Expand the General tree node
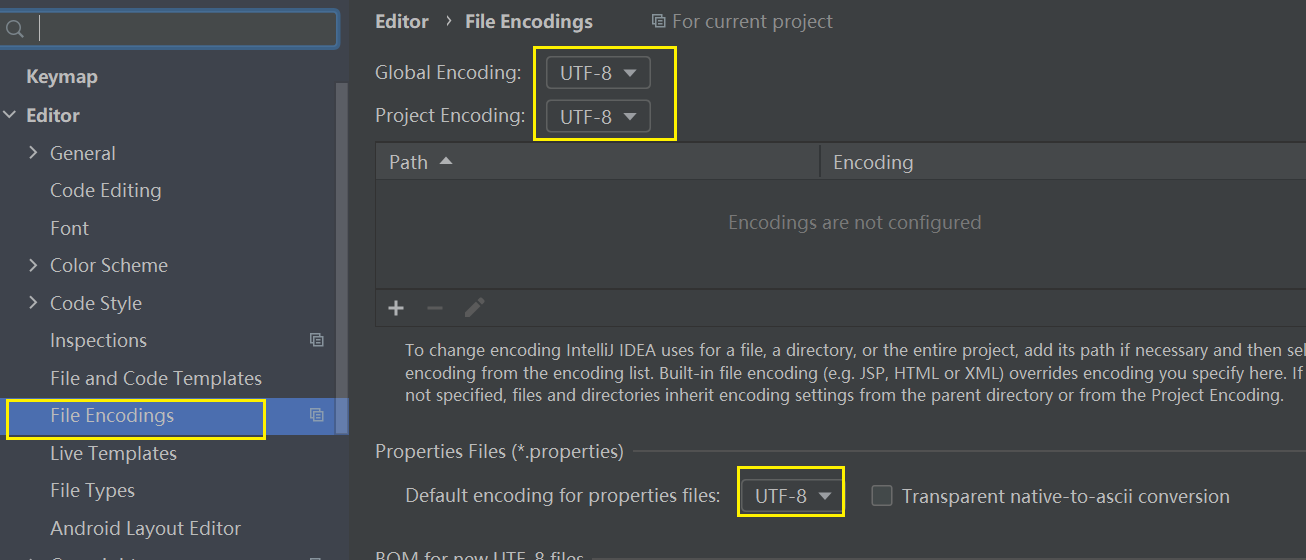This screenshot has width=1306, height=560. coord(33,153)
